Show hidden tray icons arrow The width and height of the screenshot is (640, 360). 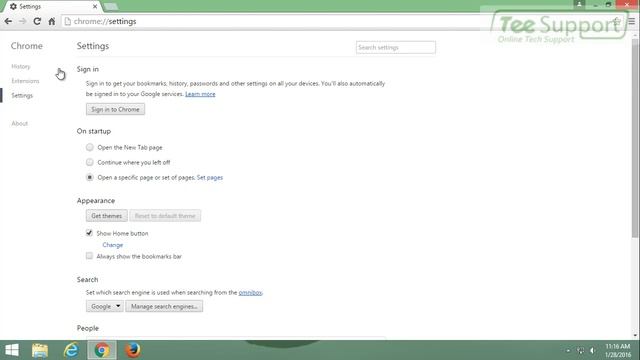[x=568, y=351]
